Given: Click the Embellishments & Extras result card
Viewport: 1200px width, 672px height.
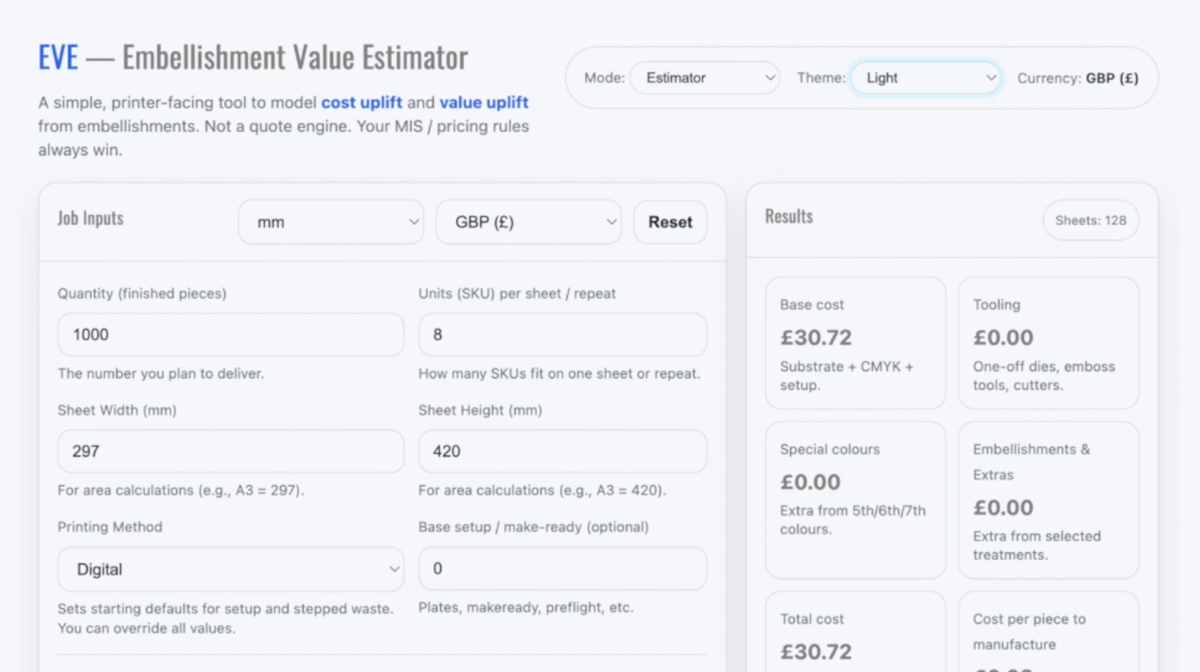Looking at the screenshot, I should pyautogui.click(x=1048, y=499).
